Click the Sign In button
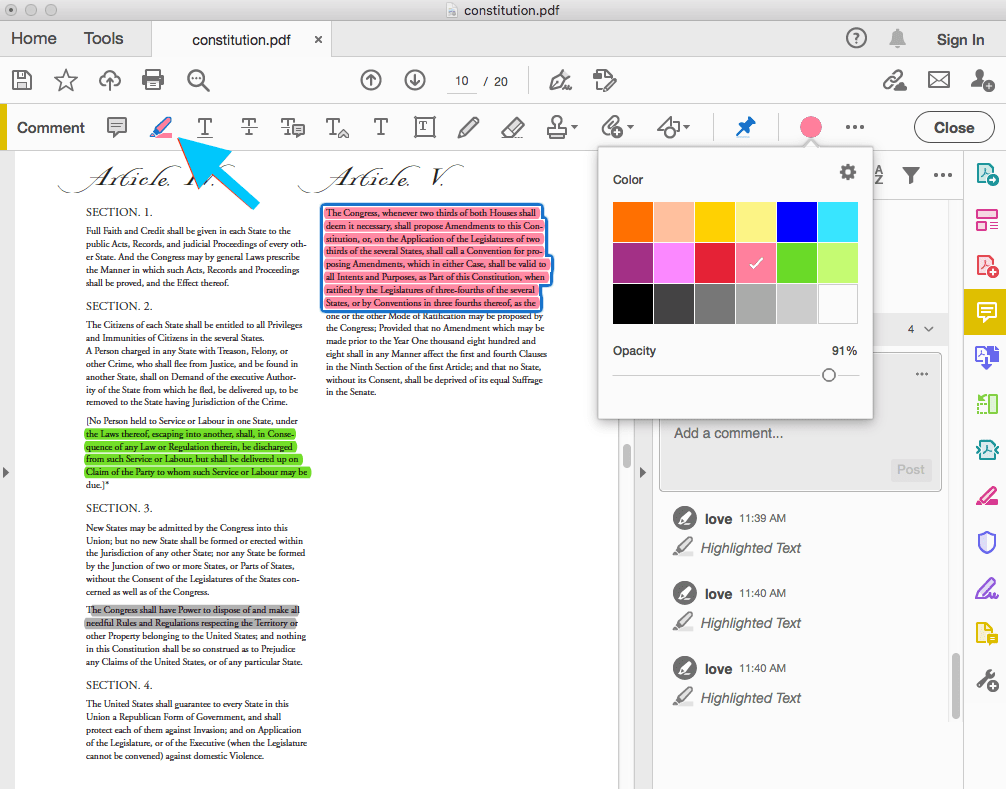1006x789 pixels. tap(959, 39)
